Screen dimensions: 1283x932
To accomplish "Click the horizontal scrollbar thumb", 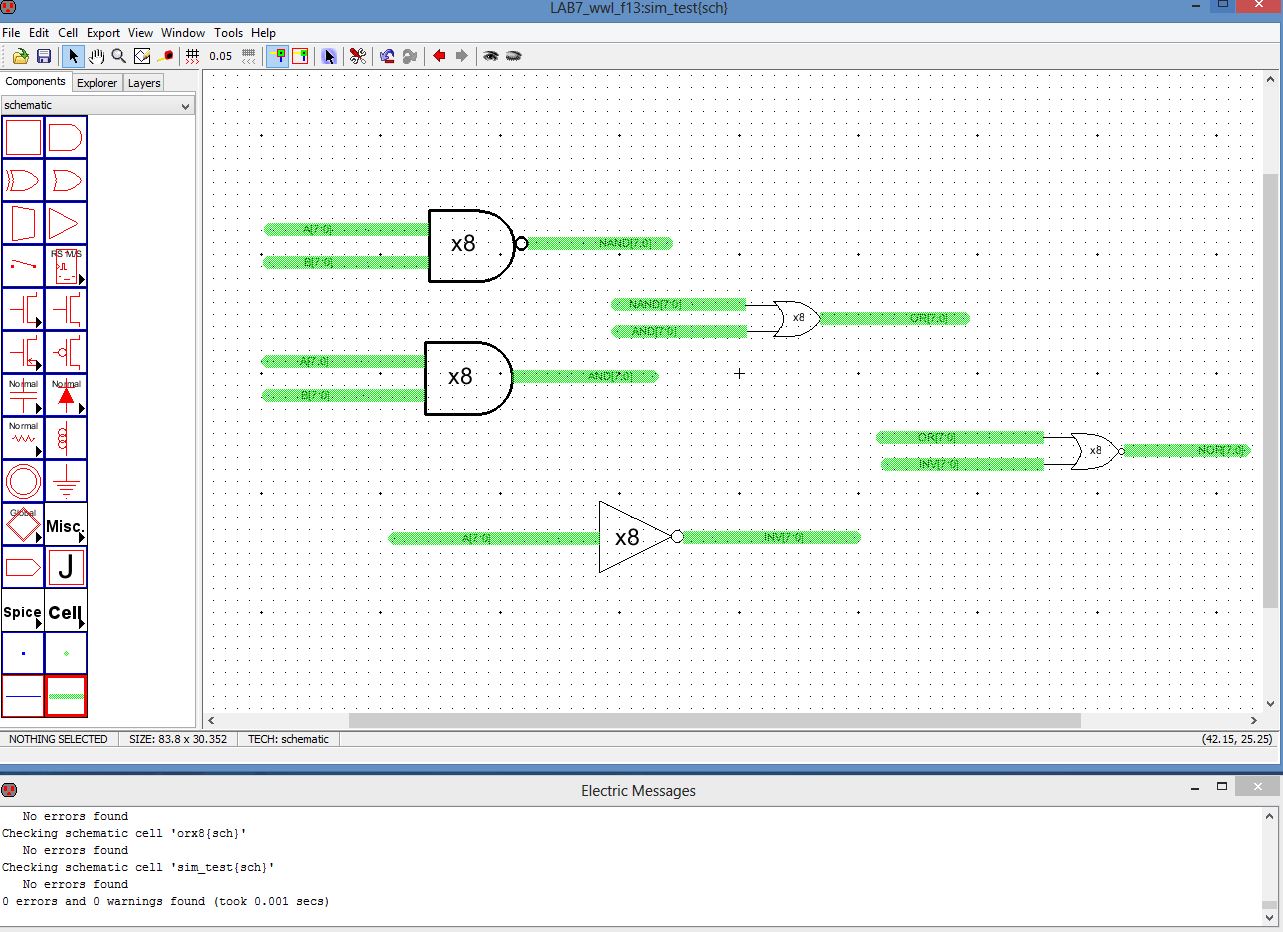I will click(714, 720).
